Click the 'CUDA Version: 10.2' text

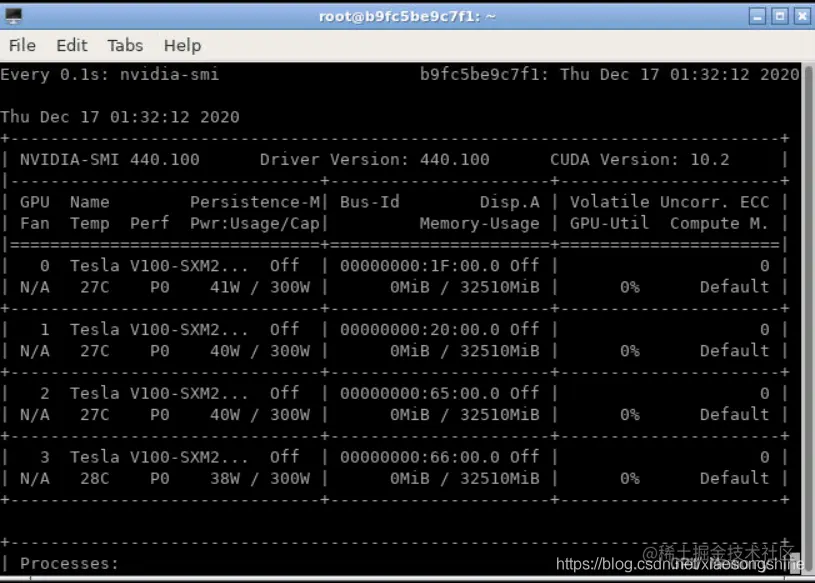click(640, 160)
